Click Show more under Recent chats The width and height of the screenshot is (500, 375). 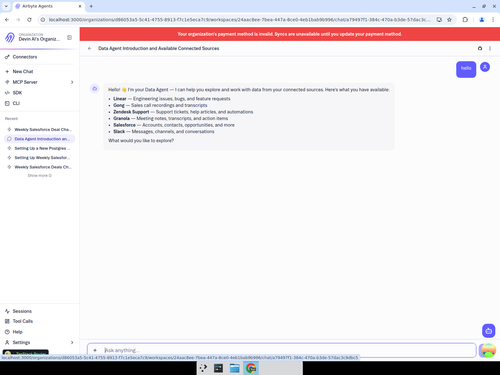click(39, 176)
